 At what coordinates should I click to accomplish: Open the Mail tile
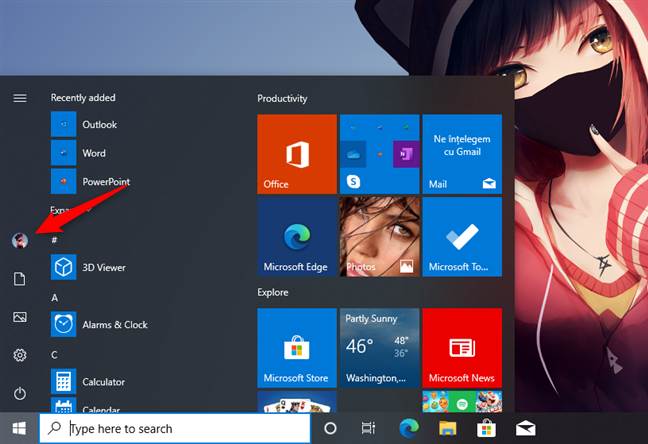point(462,154)
